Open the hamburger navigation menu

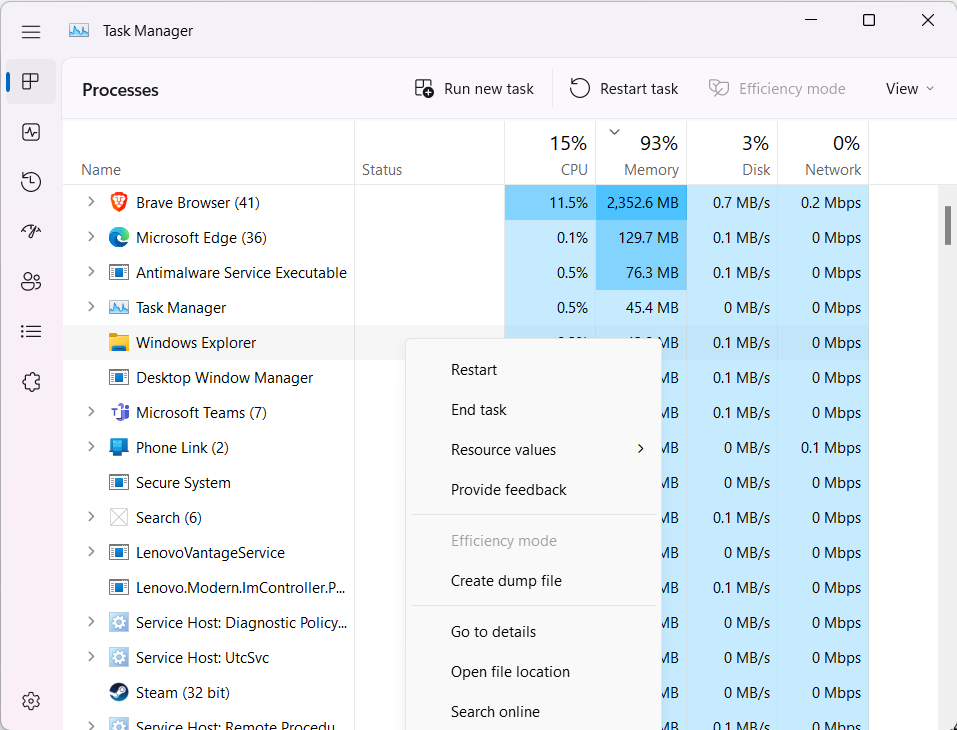coord(31,31)
